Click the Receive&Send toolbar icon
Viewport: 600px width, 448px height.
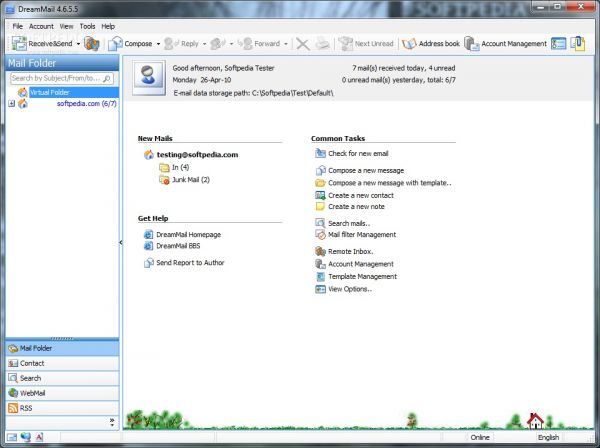[x=19, y=44]
